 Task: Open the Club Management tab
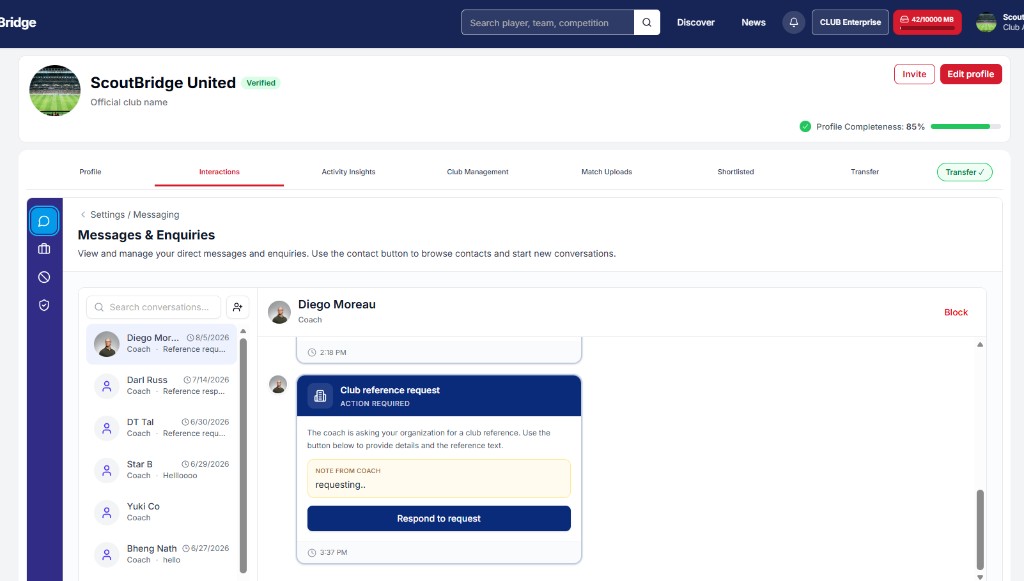tap(477, 172)
